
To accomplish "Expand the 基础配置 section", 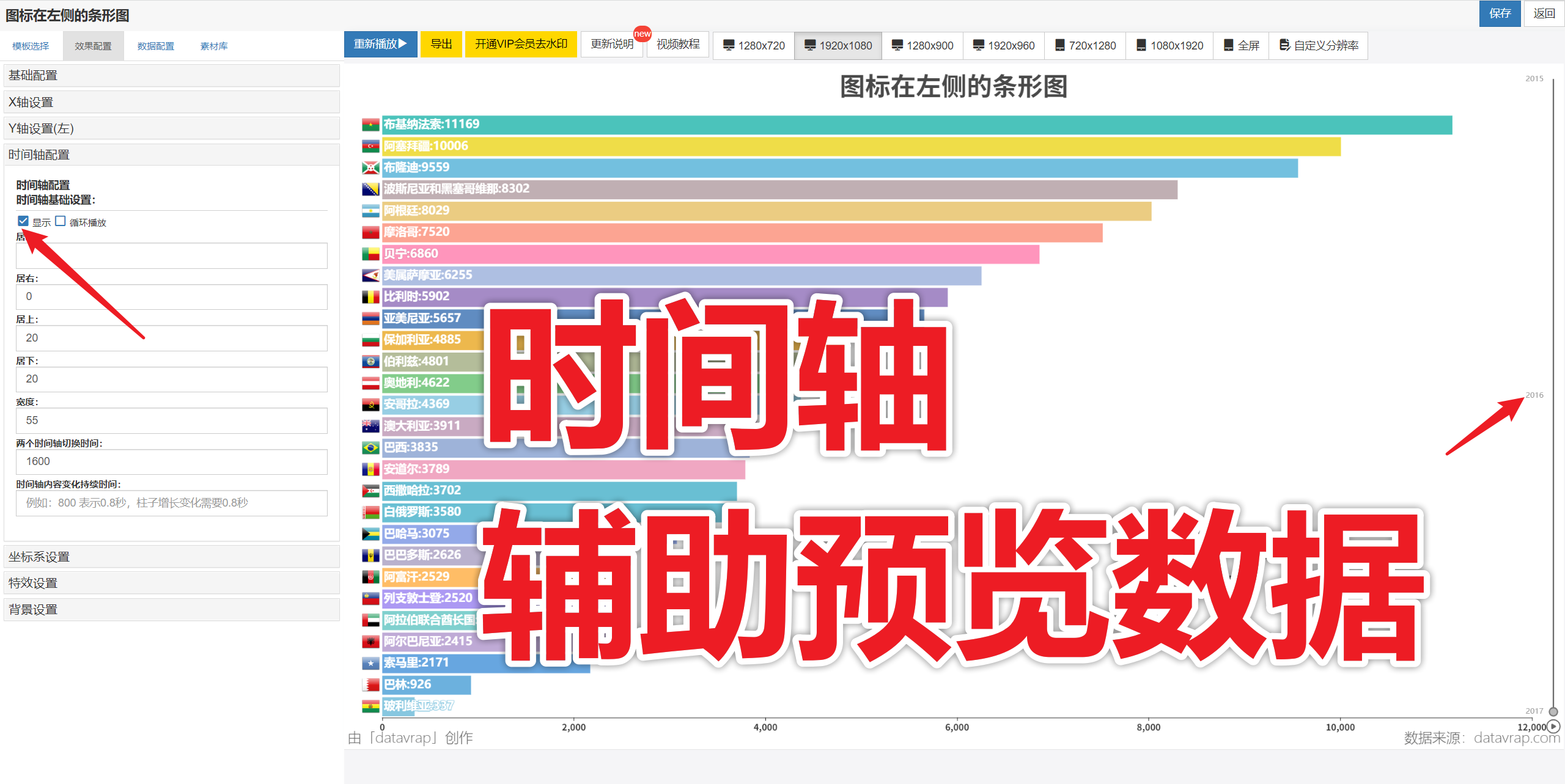I will point(171,75).
